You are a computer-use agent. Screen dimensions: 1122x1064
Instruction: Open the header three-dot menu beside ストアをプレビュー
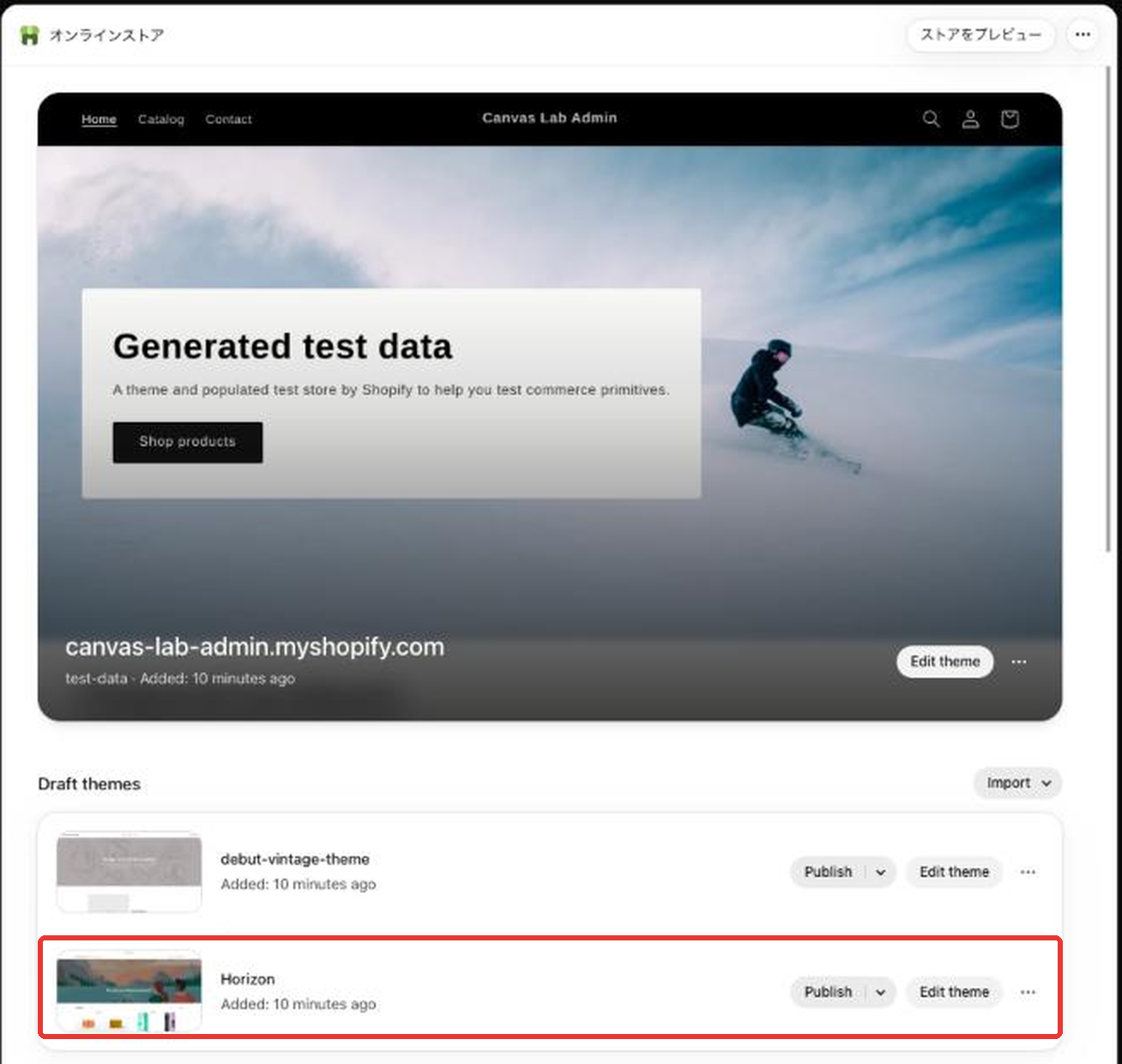tap(1083, 35)
